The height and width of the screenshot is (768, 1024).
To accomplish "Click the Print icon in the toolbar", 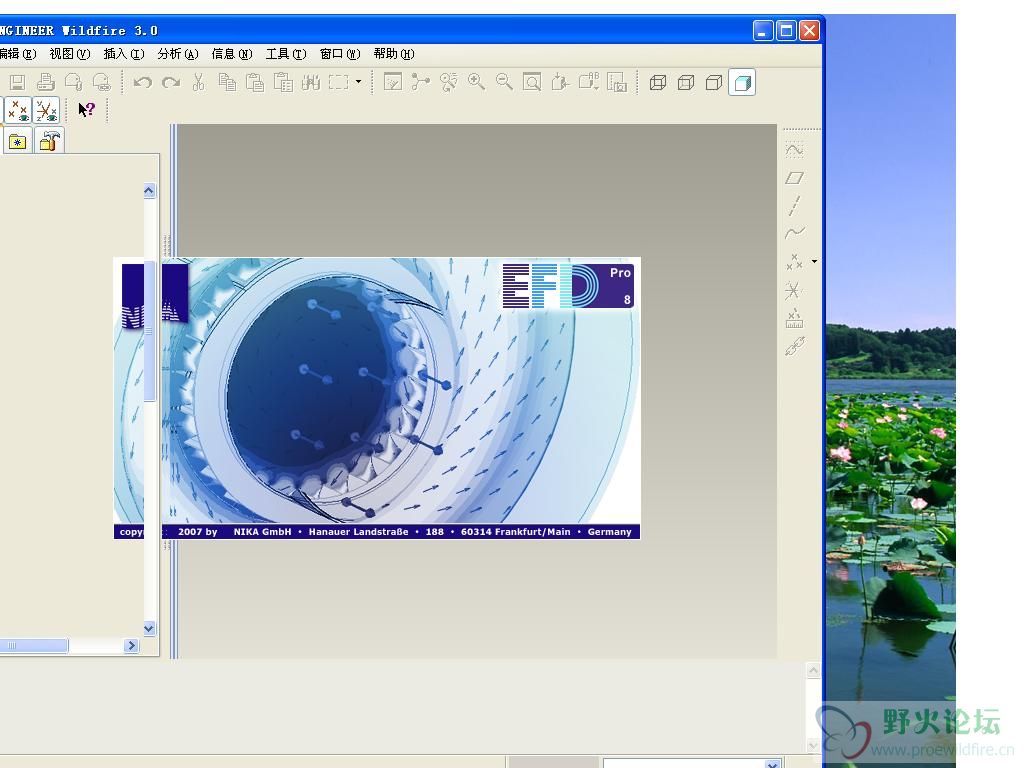I will (46, 82).
